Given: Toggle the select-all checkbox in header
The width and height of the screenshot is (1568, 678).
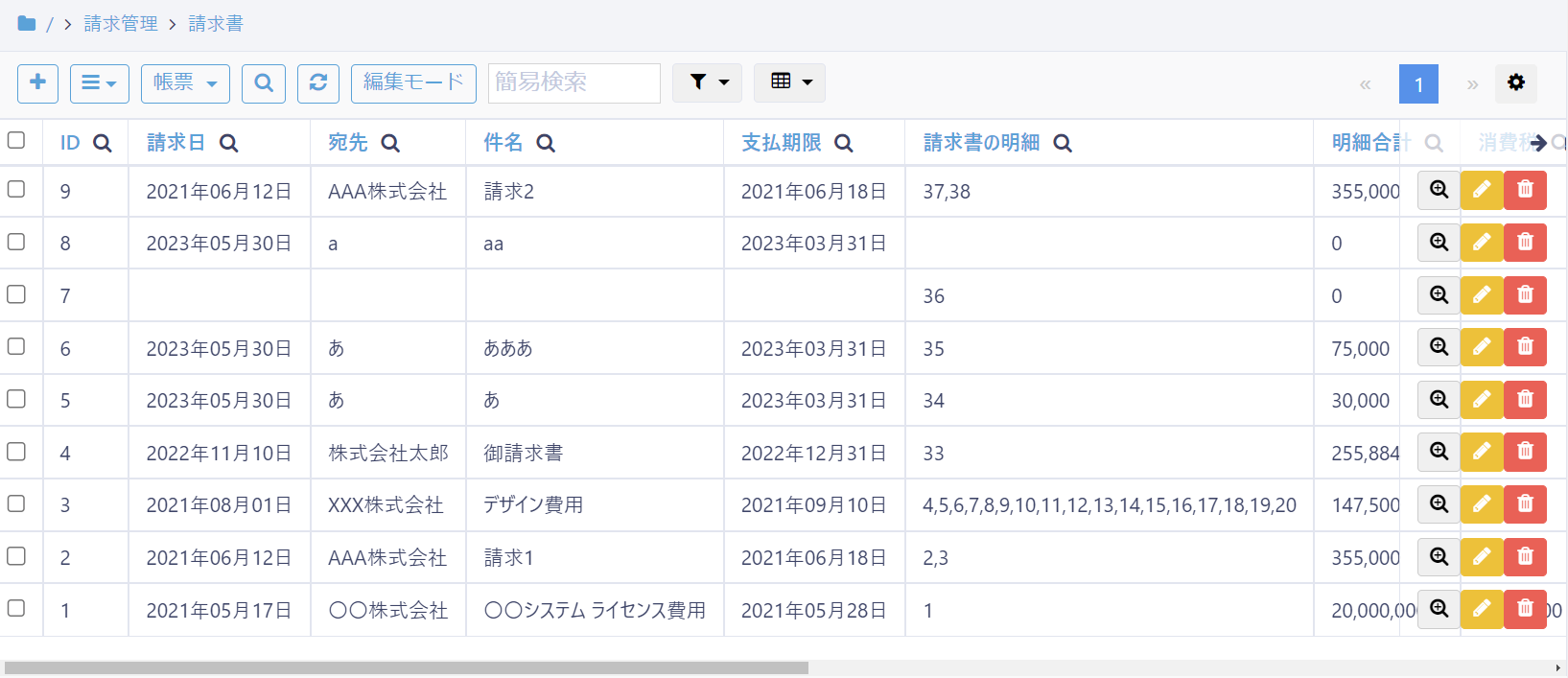Looking at the screenshot, I should [16, 141].
